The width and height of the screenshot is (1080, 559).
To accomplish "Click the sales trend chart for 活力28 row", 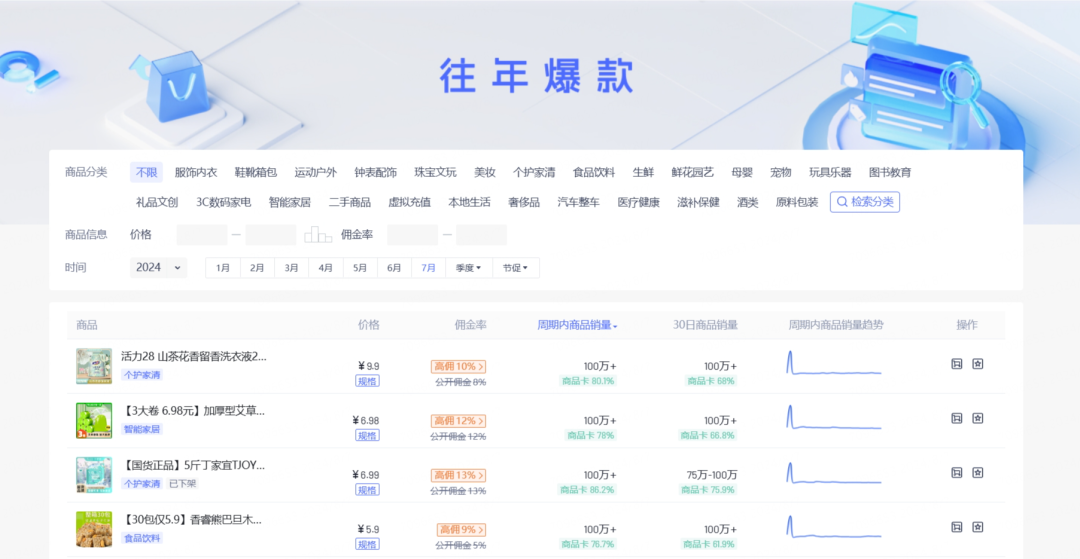I will [x=833, y=363].
